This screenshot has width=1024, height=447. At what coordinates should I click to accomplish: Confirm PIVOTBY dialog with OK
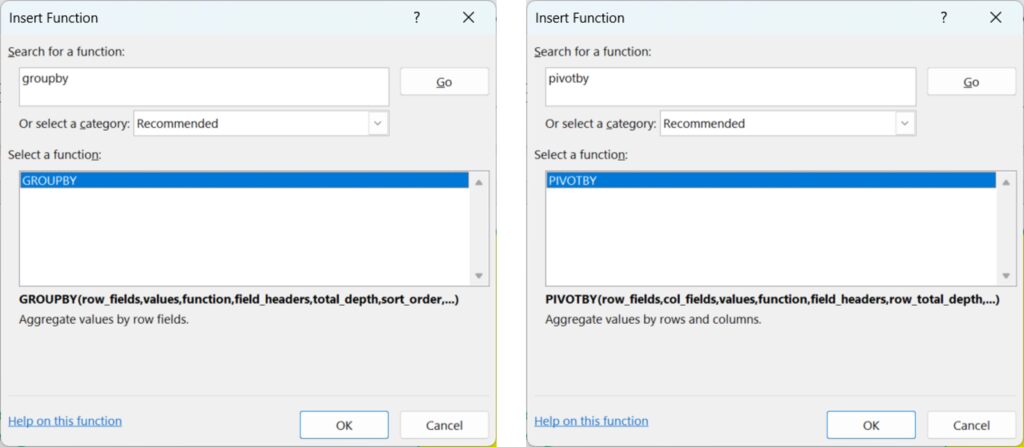coord(871,425)
